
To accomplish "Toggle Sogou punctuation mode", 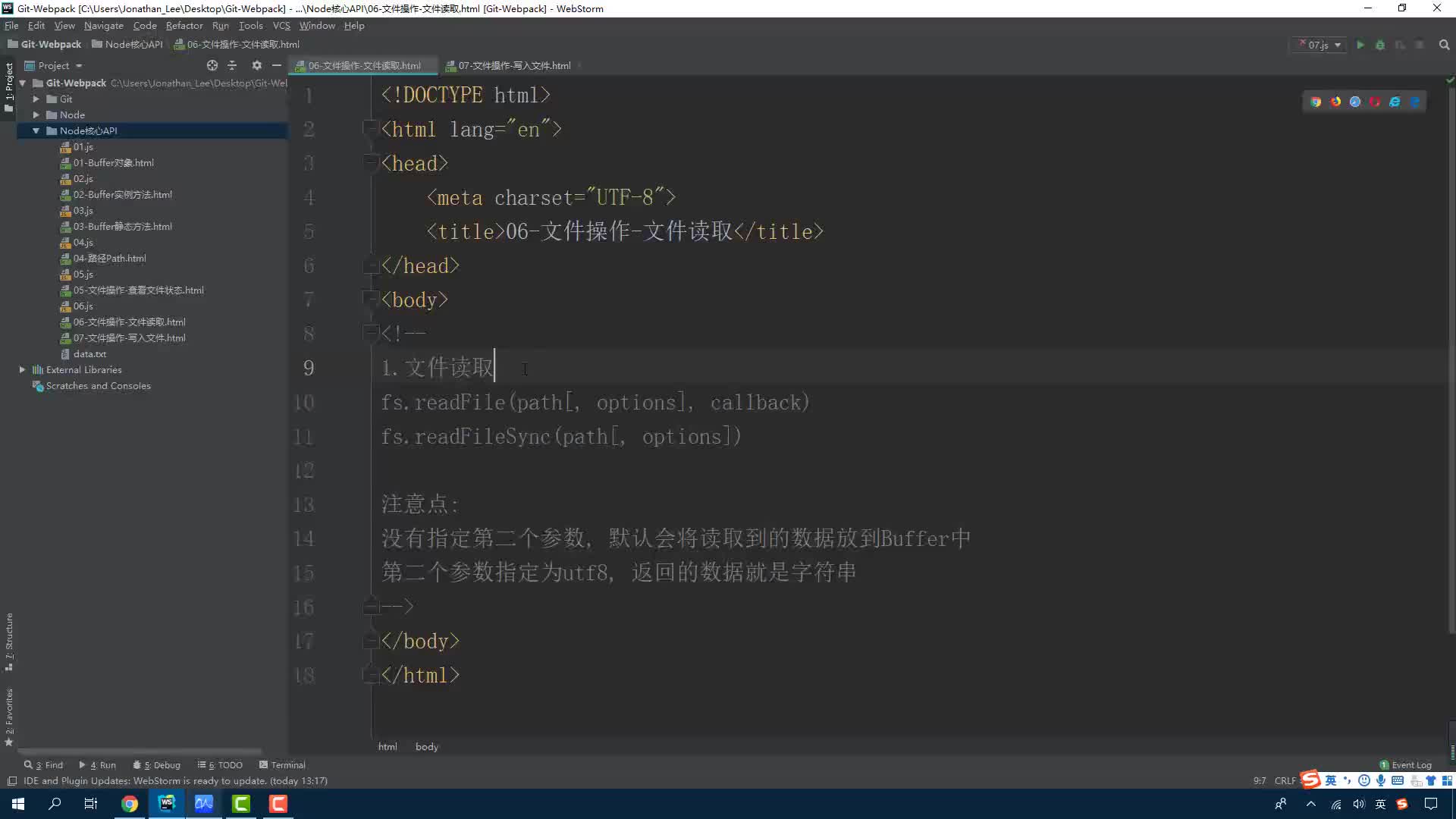I will 1348,780.
